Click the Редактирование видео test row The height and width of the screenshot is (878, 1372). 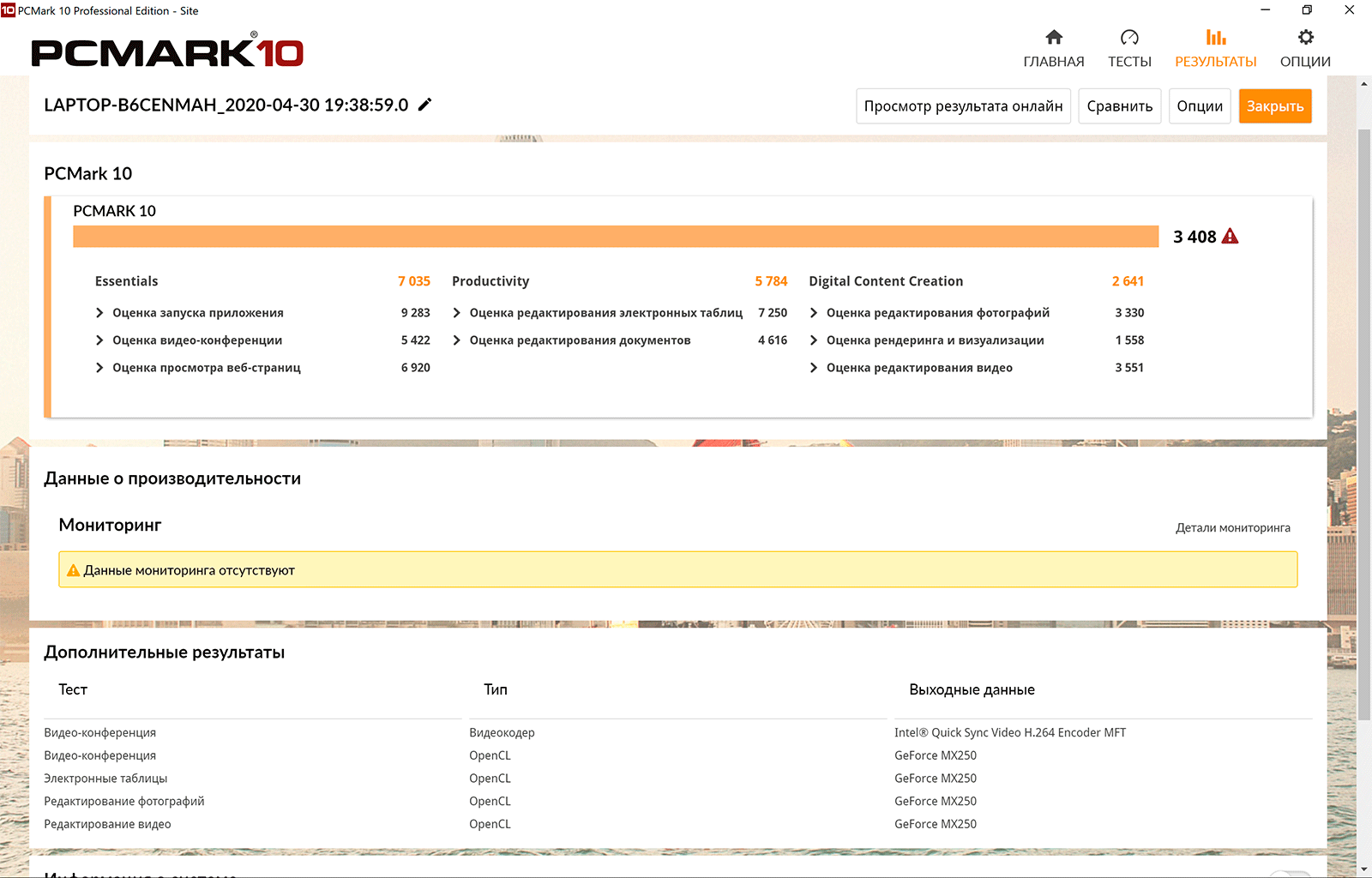tap(107, 825)
